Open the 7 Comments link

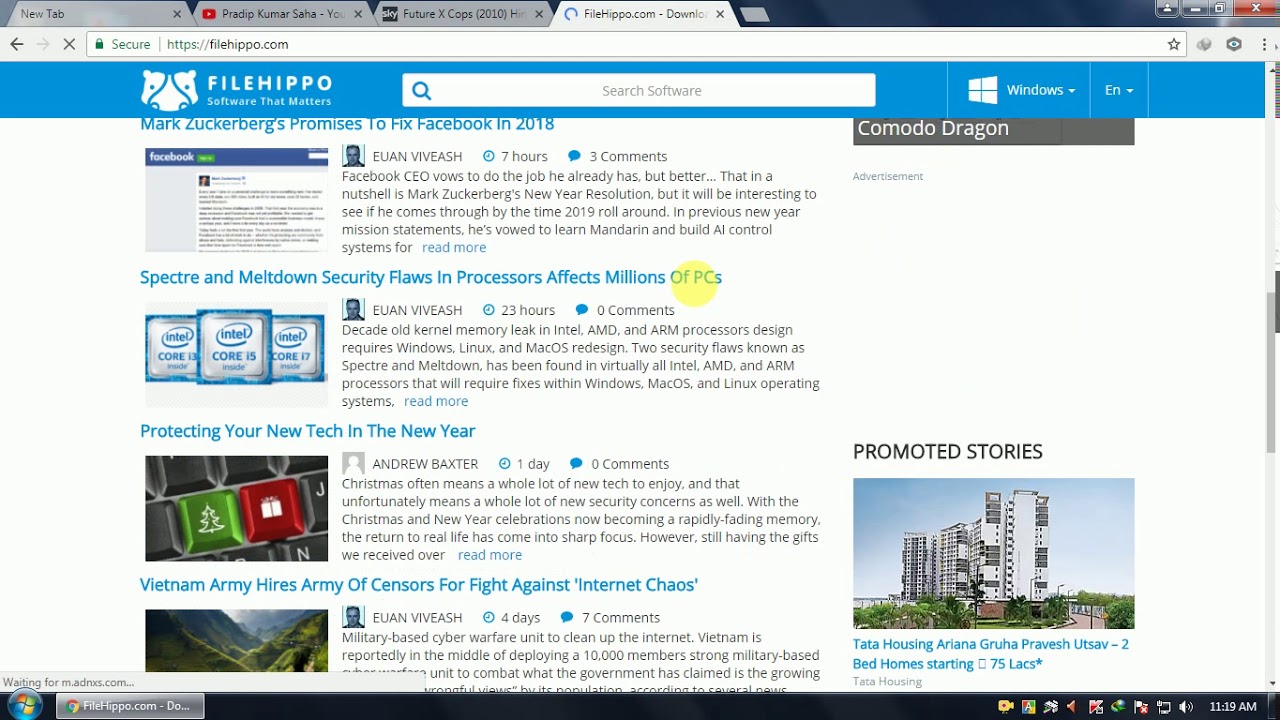point(620,617)
